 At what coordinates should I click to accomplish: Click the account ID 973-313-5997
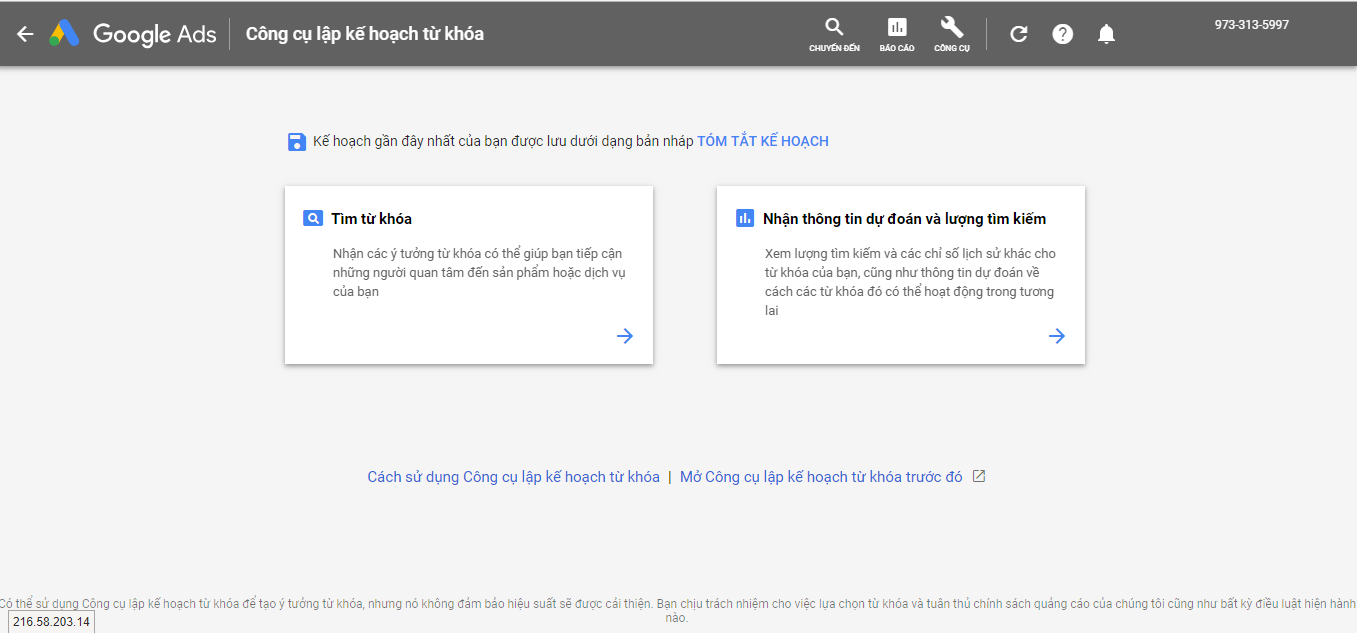[1251, 25]
